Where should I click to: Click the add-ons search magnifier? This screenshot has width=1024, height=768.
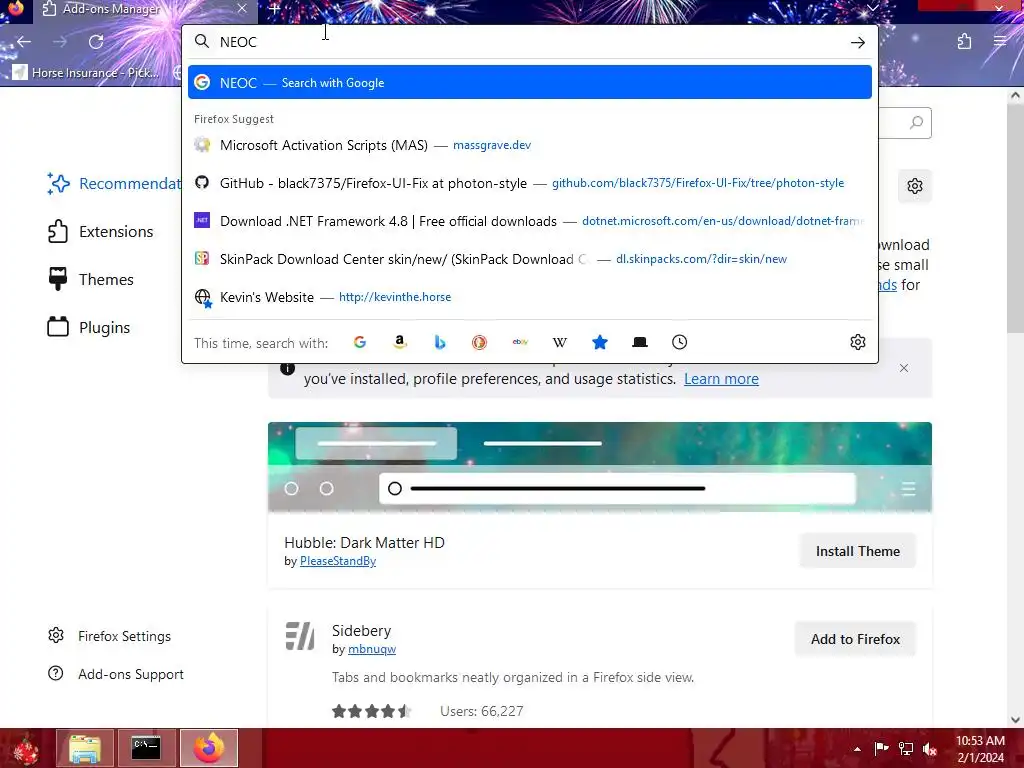[x=916, y=123]
